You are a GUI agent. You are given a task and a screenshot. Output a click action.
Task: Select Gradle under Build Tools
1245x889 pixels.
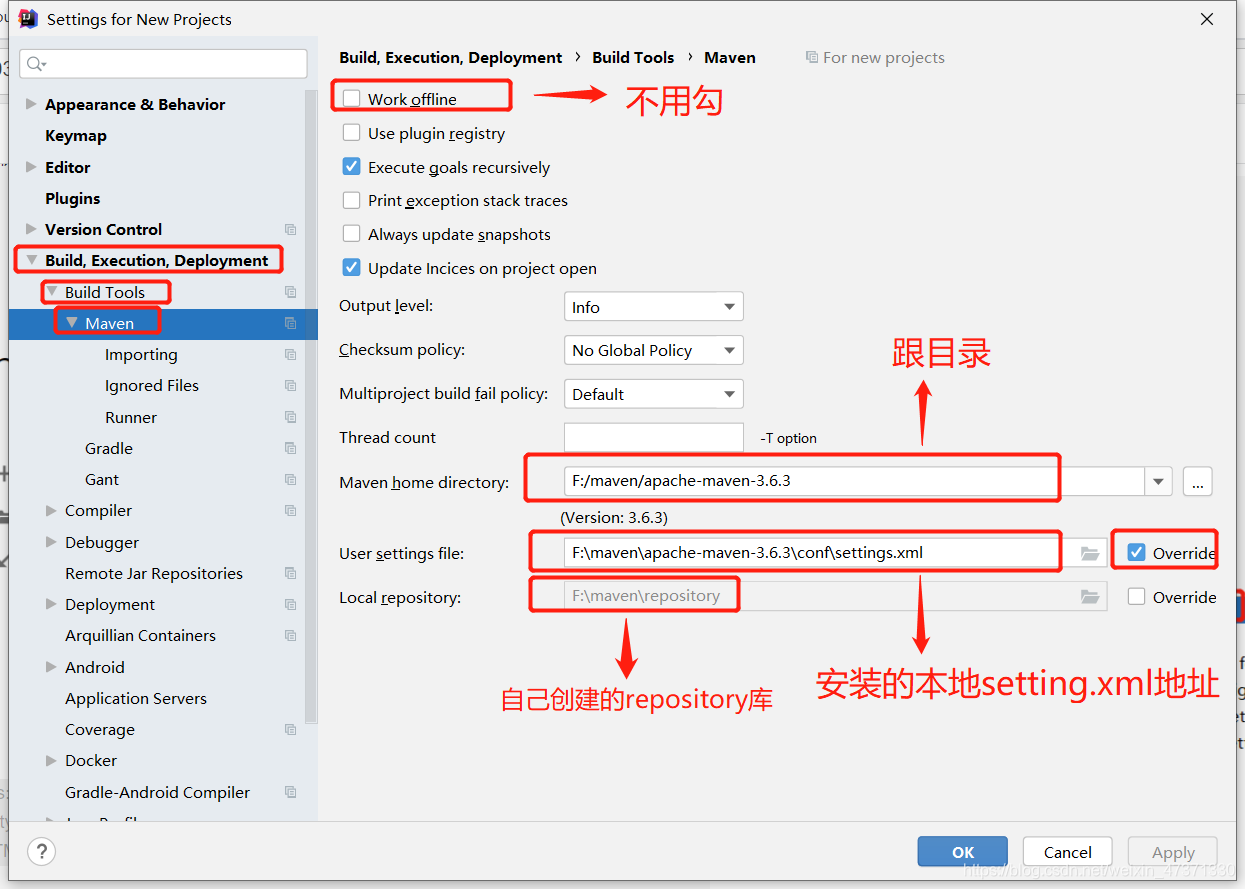click(x=109, y=448)
